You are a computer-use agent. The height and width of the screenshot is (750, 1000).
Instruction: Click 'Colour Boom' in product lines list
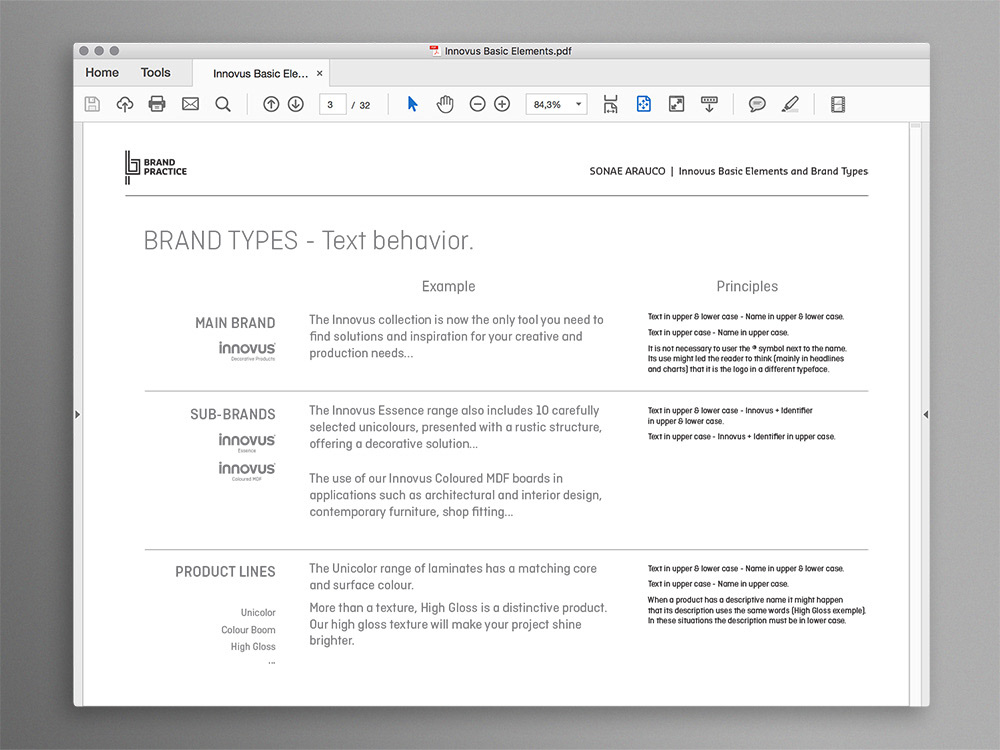tap(248, 629)
